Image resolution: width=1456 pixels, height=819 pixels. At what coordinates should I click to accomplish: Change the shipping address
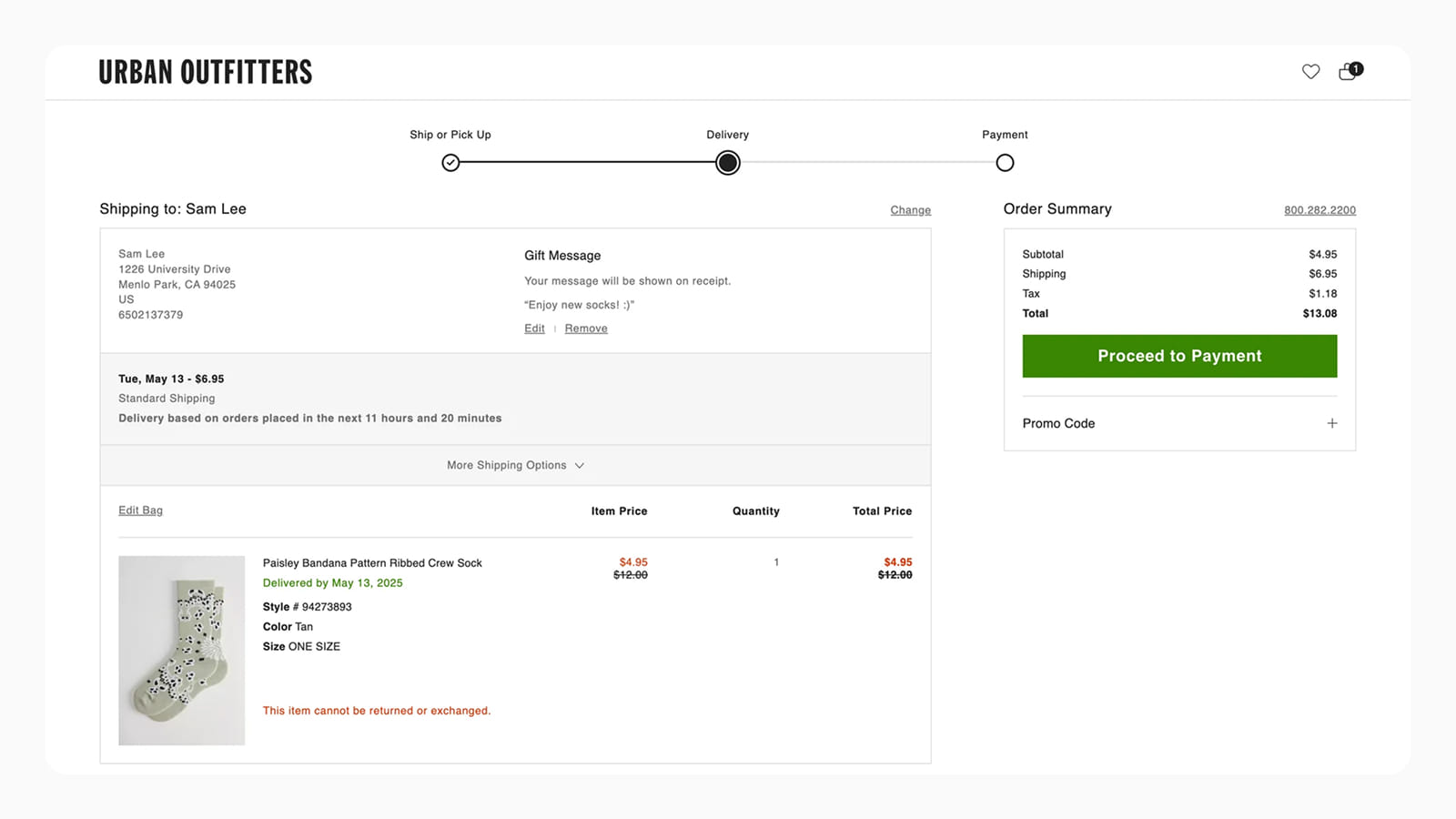pos(910,210)
